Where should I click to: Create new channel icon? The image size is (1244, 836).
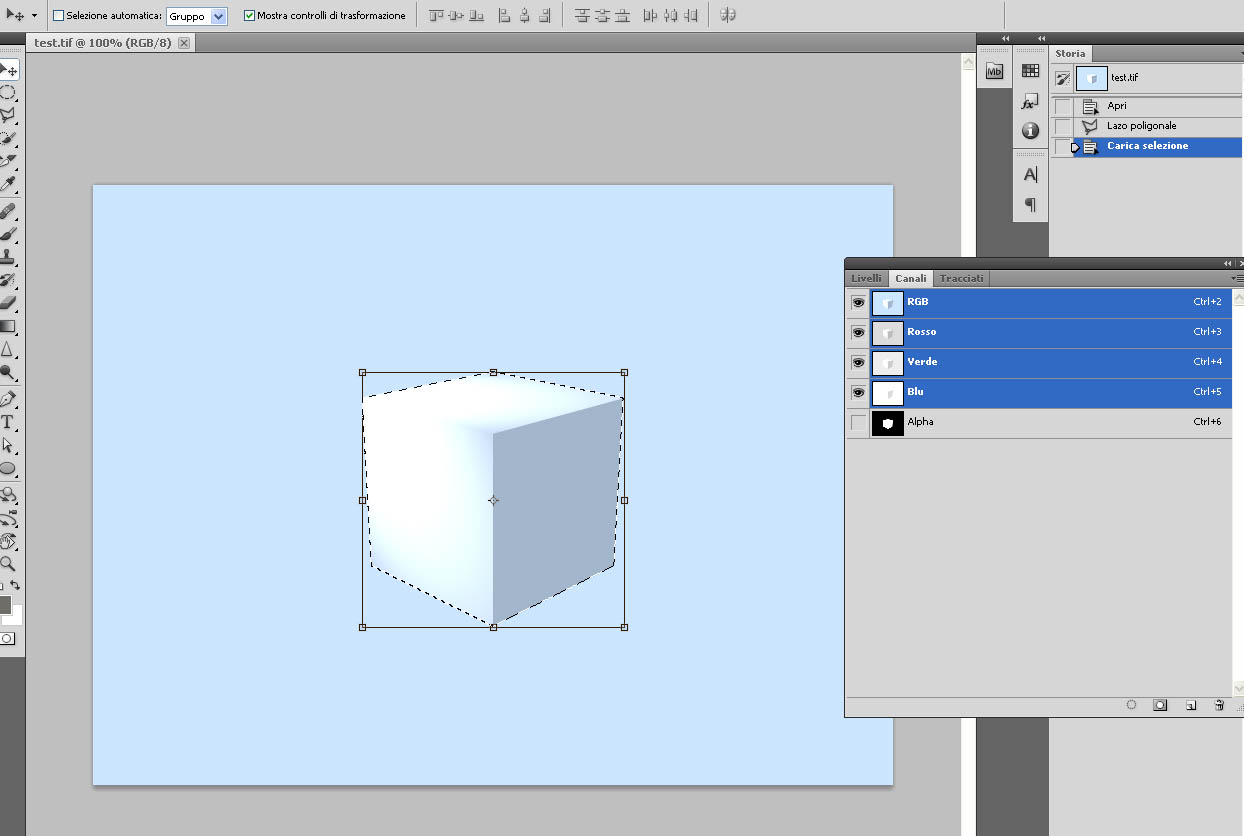1191,705
